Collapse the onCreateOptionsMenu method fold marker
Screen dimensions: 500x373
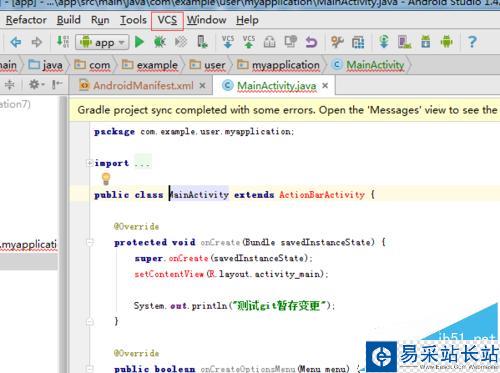(90, 369)
